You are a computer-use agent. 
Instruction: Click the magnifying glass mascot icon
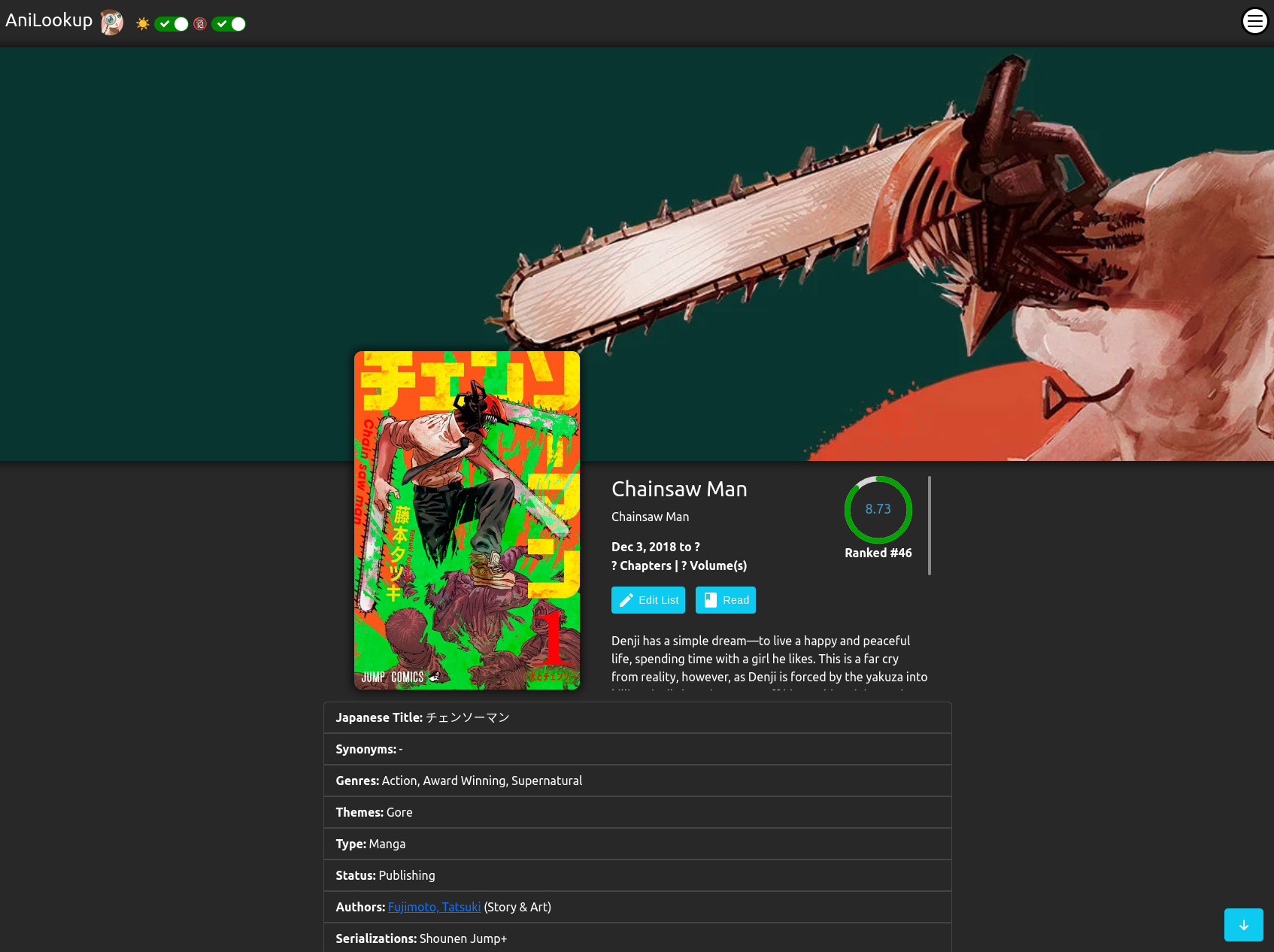pos(112,22)
